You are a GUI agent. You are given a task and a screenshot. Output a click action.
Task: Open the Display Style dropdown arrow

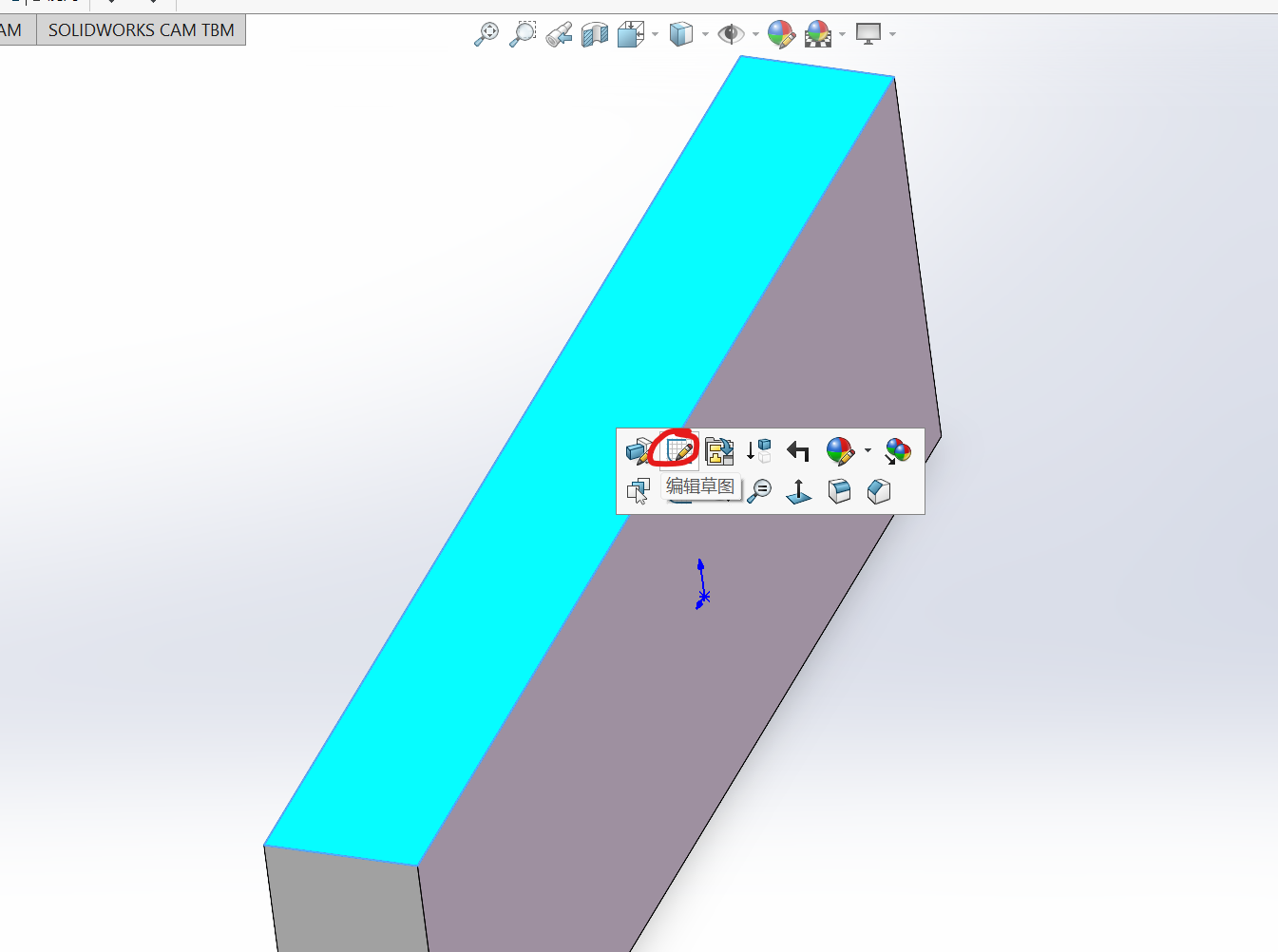705,35
